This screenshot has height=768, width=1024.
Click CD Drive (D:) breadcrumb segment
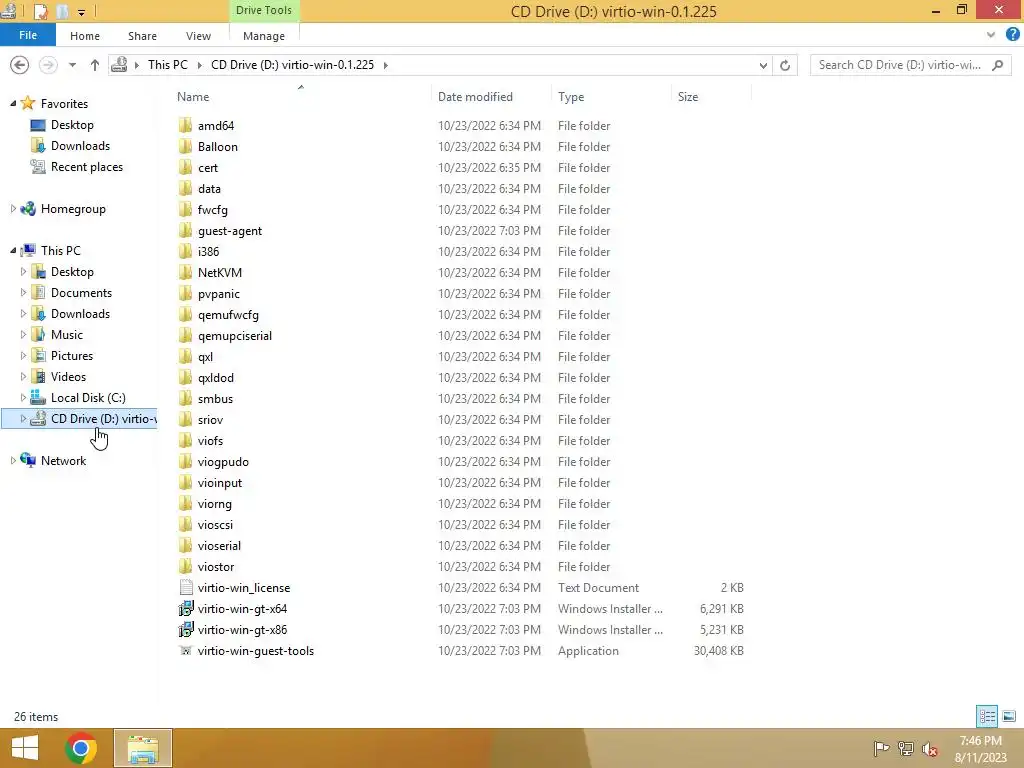pos(292,65)
